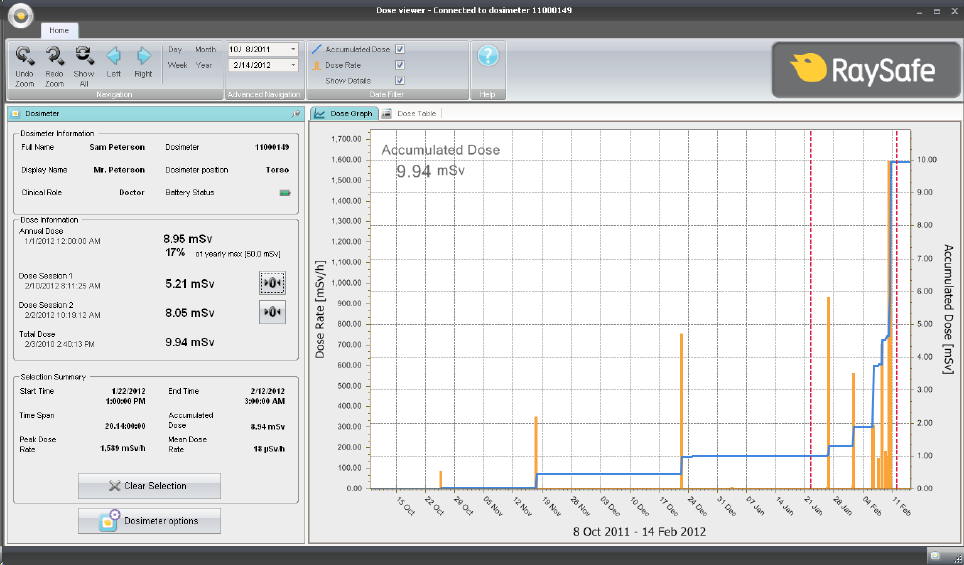Open the start date 10/8/2011 dropdown
This screenshot has width=964, height=565.
(x=293, y=49)
